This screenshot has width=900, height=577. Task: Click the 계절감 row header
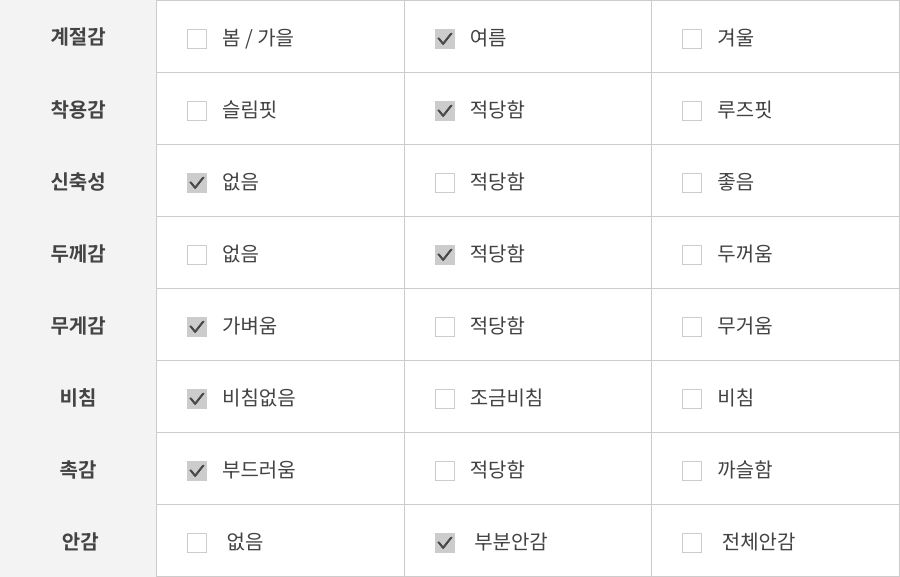pos(78,37)
